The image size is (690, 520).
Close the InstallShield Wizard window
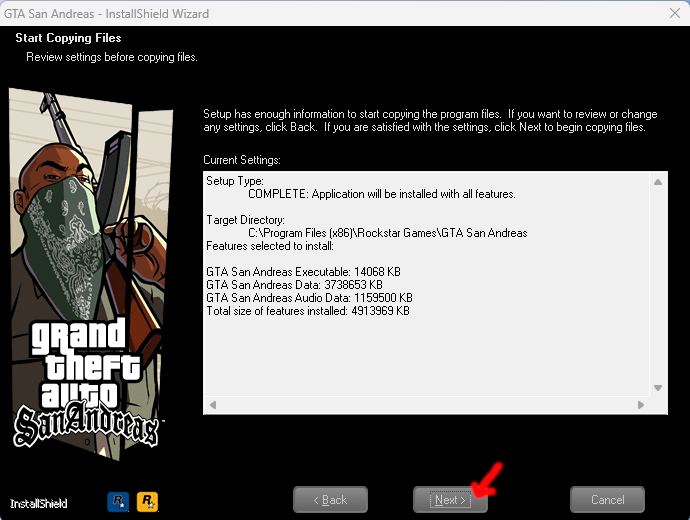pos(675,13)
